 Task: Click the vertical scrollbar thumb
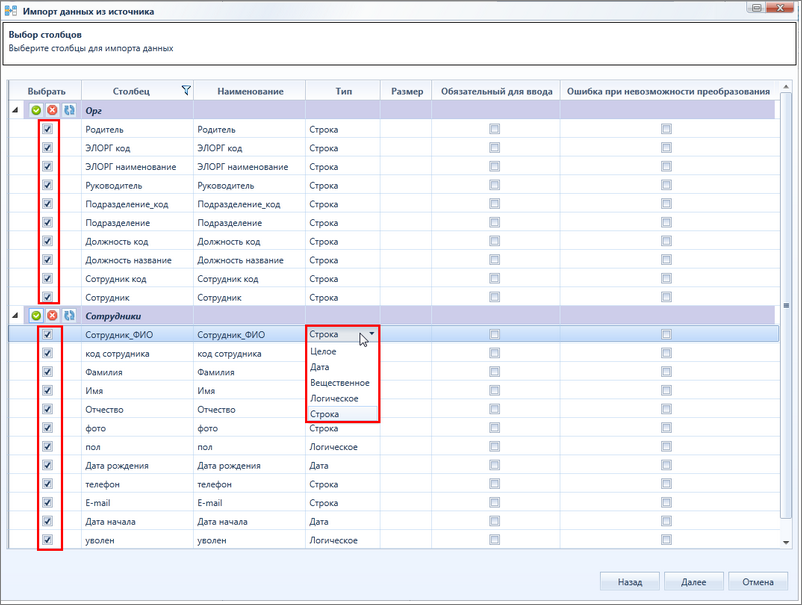[786, 305]
